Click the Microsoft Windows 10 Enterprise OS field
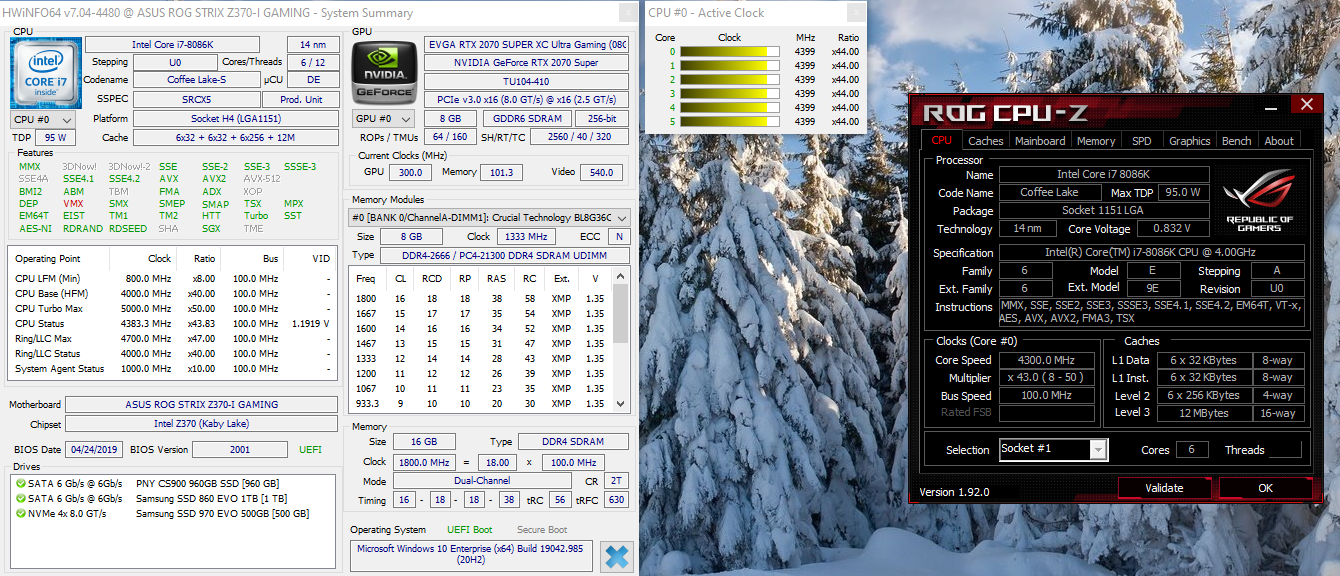This screenshot has height=576, width=1340. 471,556
